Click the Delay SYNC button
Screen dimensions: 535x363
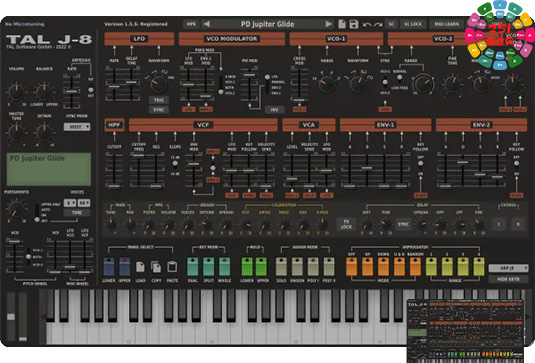[x=403, y=224]
